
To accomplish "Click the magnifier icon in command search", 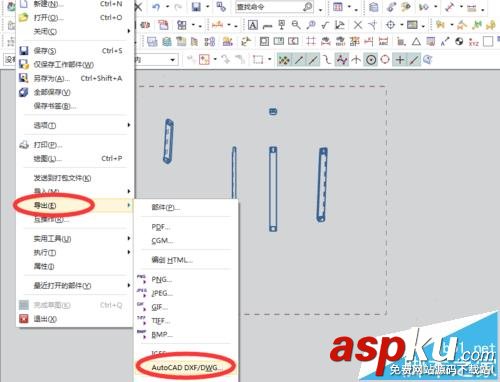I will click(308, 7).
